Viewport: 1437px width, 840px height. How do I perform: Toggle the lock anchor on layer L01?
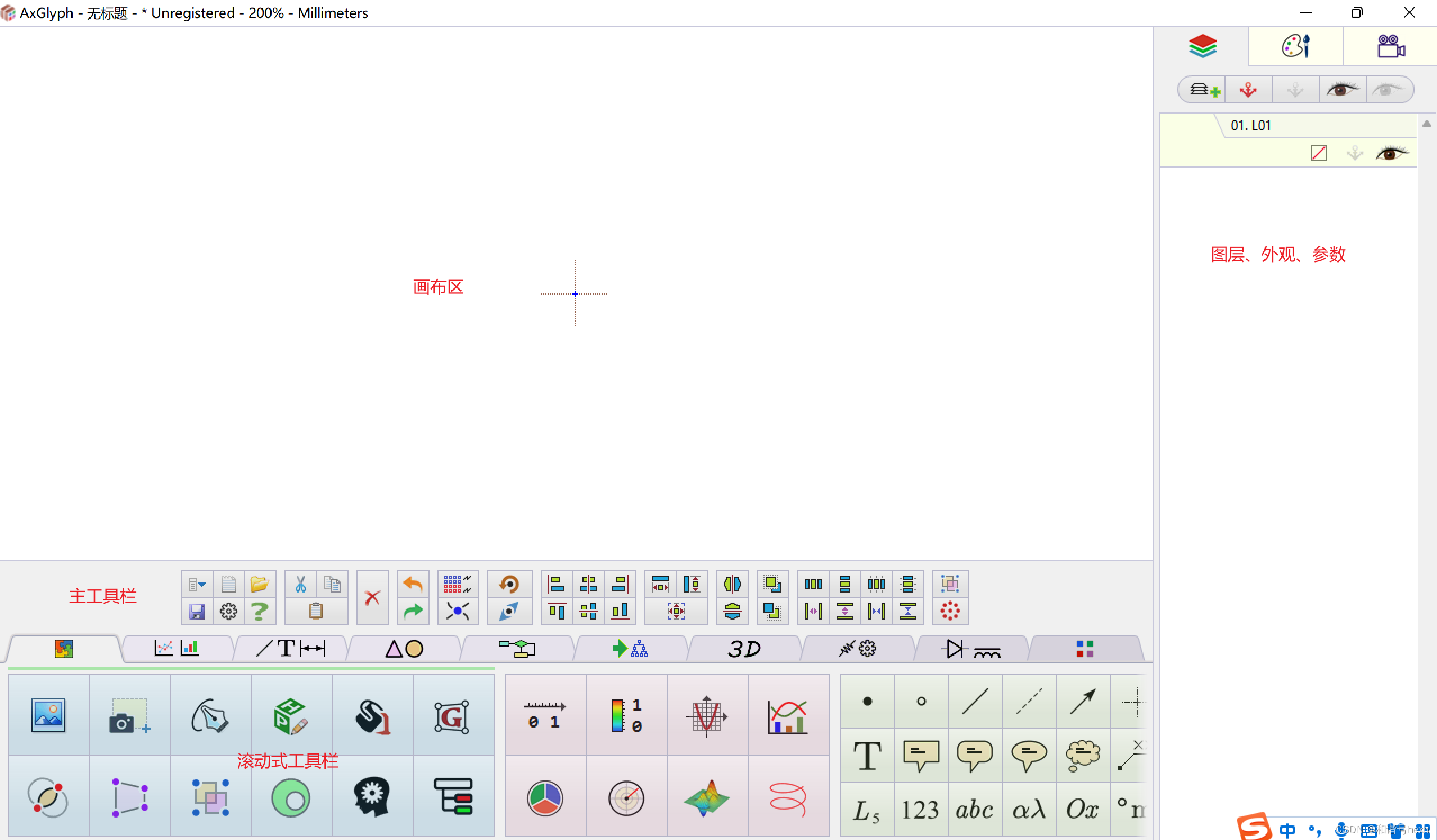(1354, 153)
